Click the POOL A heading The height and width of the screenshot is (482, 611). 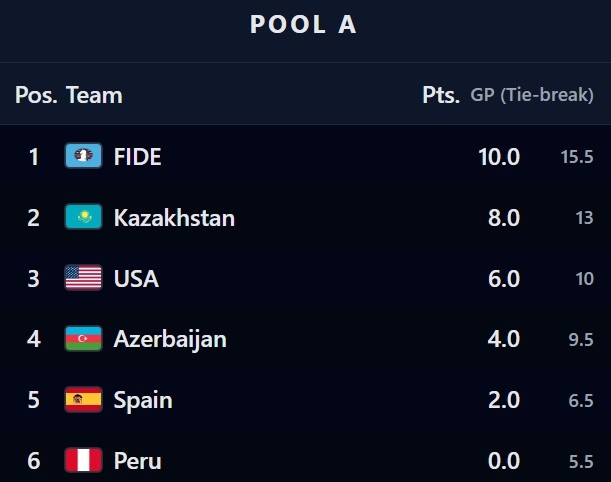coord(304,26)
